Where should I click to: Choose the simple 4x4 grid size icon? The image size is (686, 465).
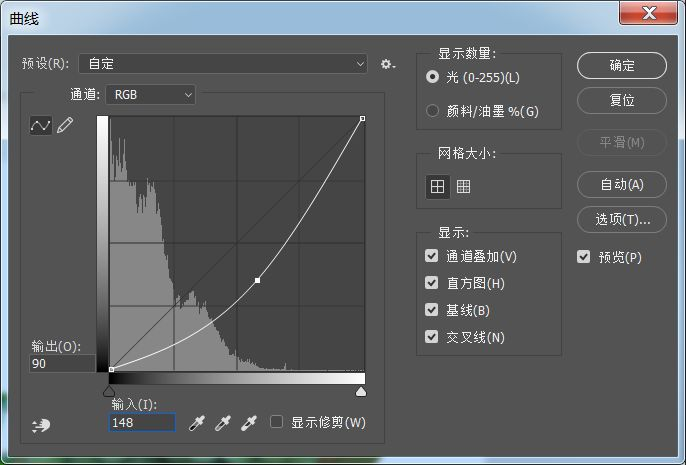point(437,186)
